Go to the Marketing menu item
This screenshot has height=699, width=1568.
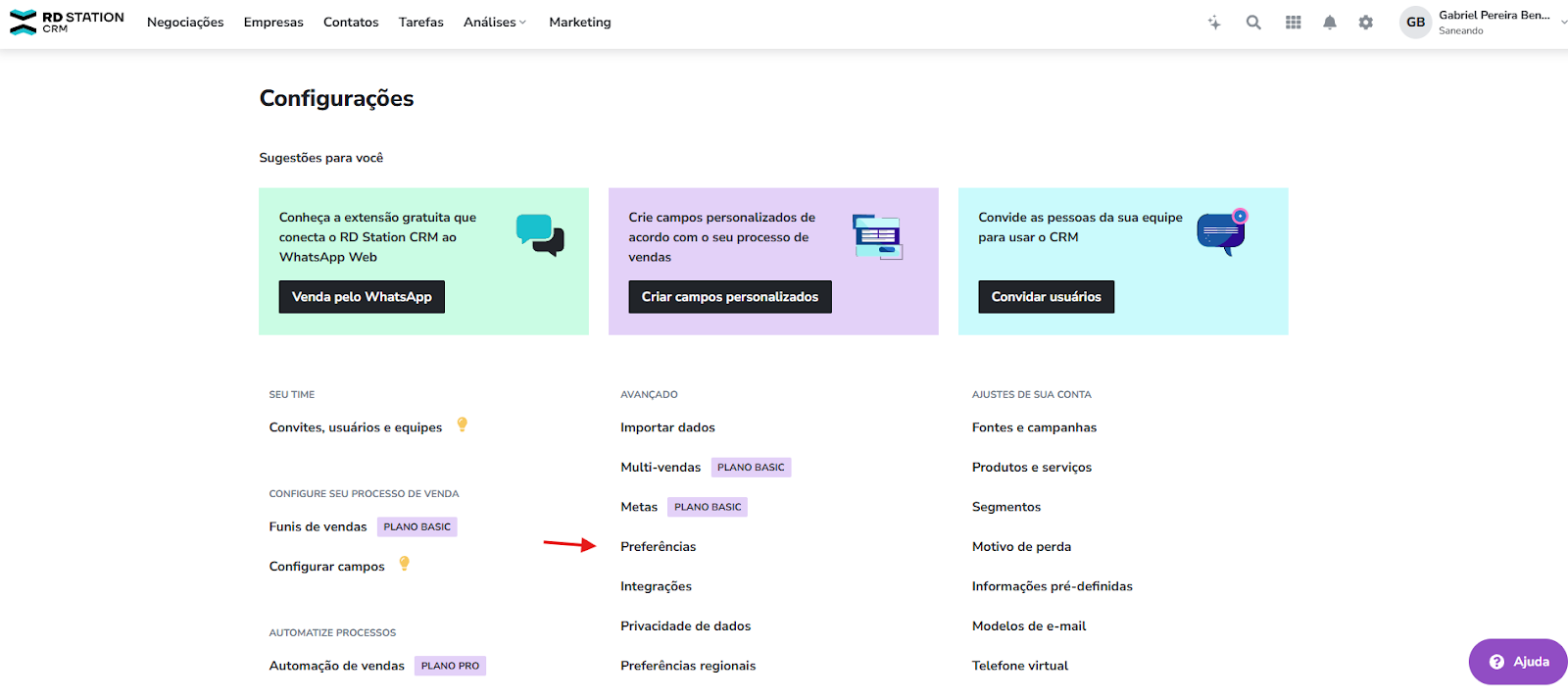pos(579,23)
